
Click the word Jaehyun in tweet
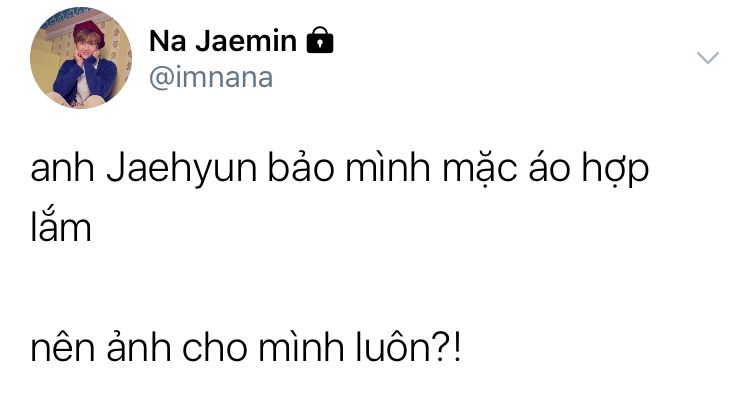(x=182, y=169)
